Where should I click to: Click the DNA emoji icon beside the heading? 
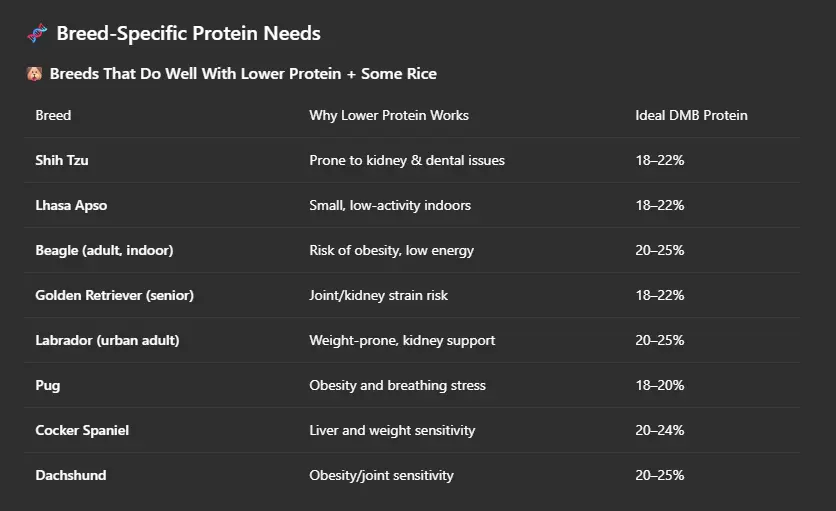[37, 33]
